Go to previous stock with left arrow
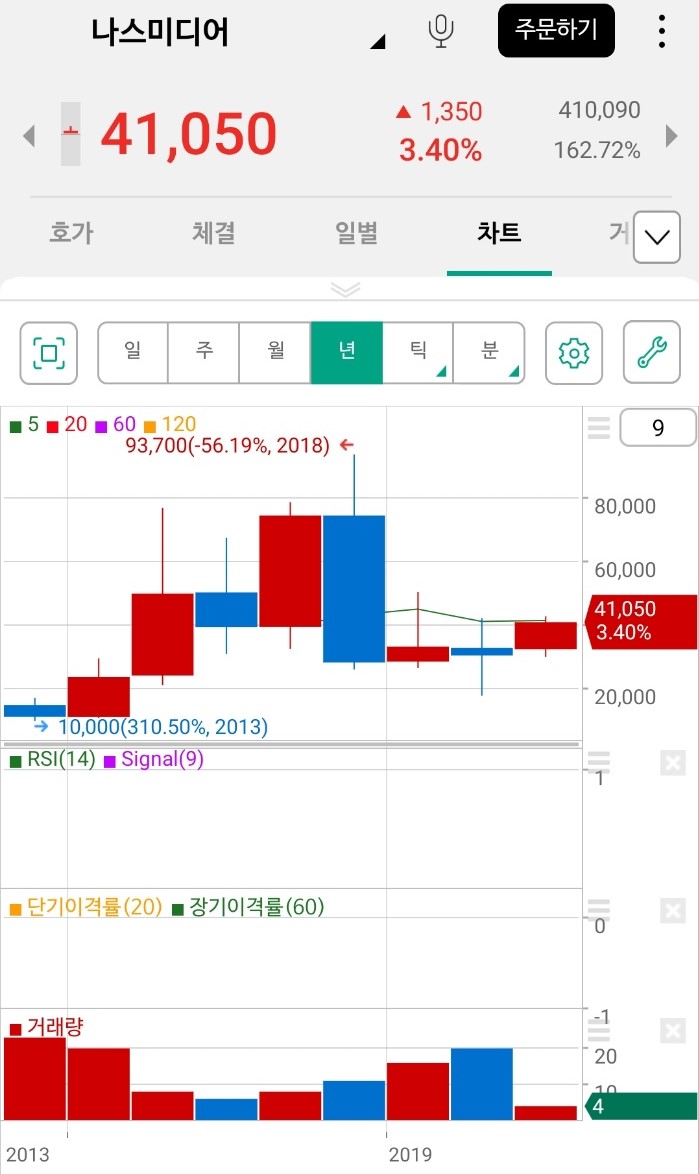Viewport: 699px width, 1174px height. pyautogui.click(x=29, y=136)
